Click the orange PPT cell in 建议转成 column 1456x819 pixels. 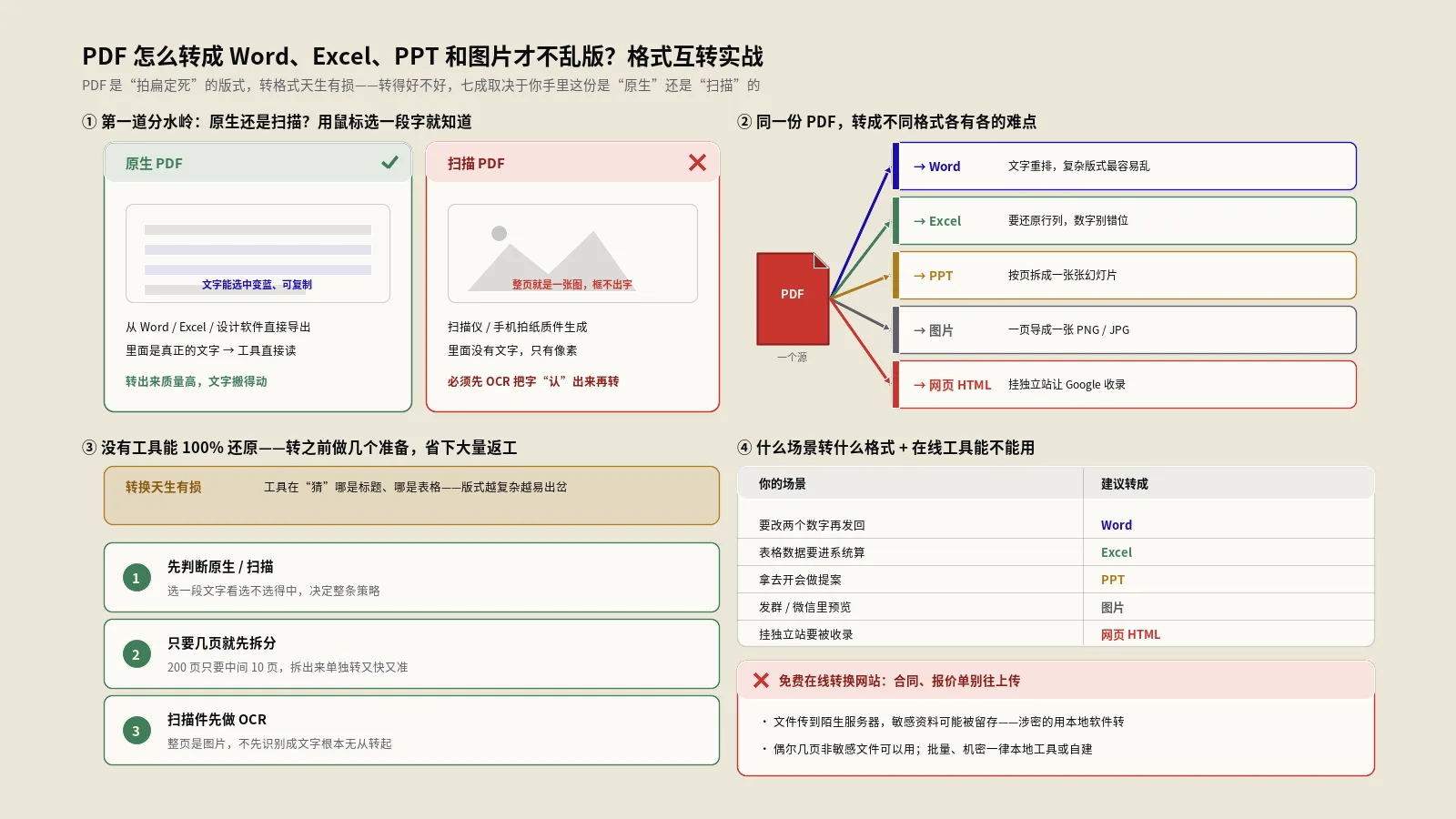[x=1113, y=580]
